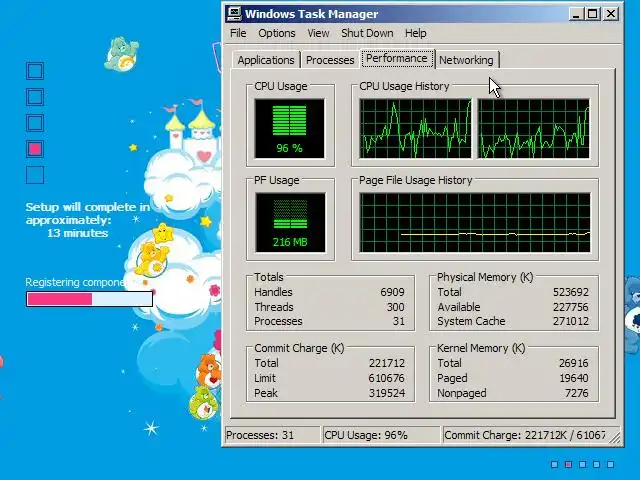Click Kernel Memory Paged value 19640

coord(573,378)
